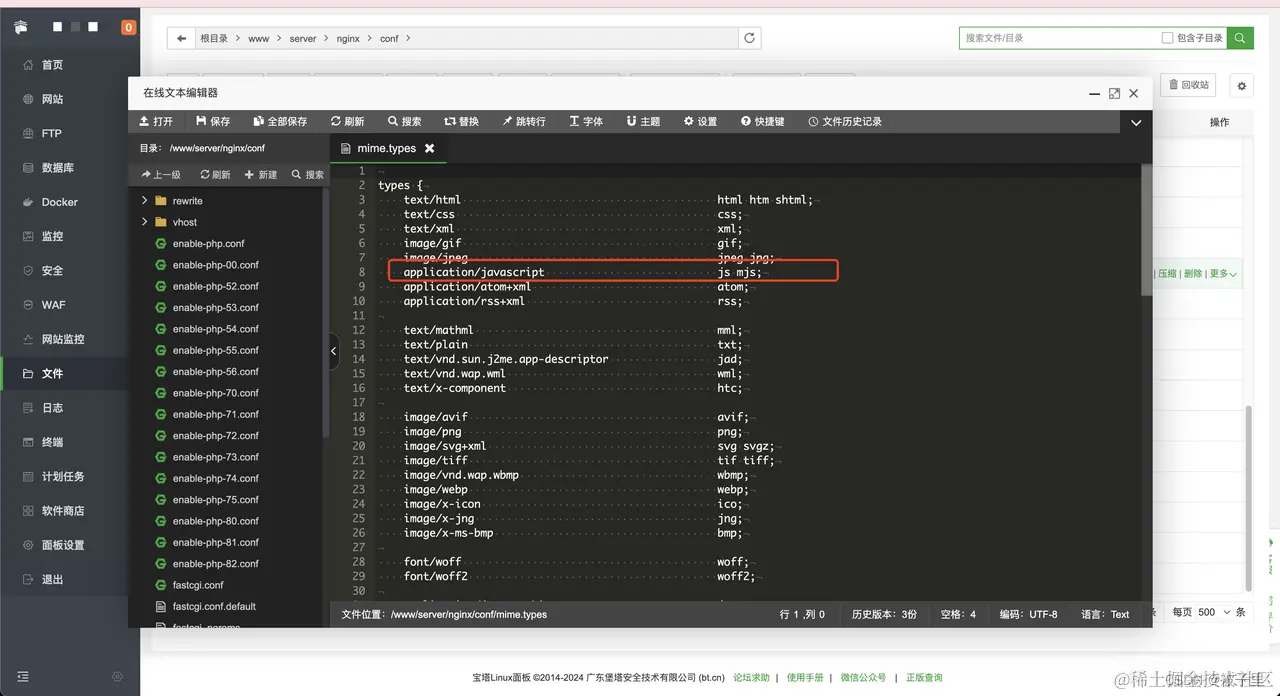Click the WAF icon in sidebar
Screen dimensions: 1280x696
pyautogui.click(x=28, y=305)
